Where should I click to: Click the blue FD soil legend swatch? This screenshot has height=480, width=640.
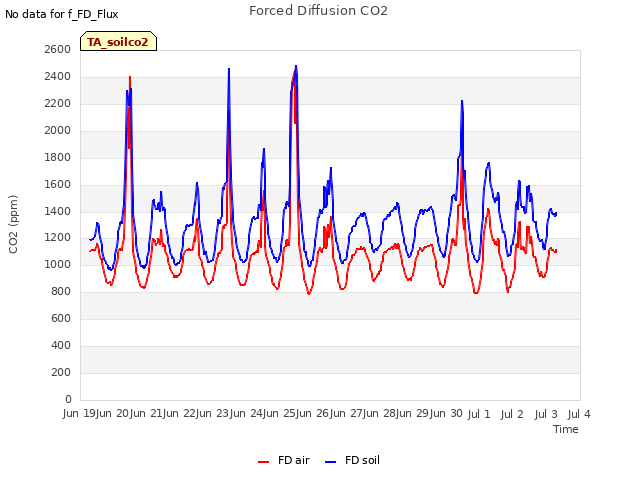point(331,462)
